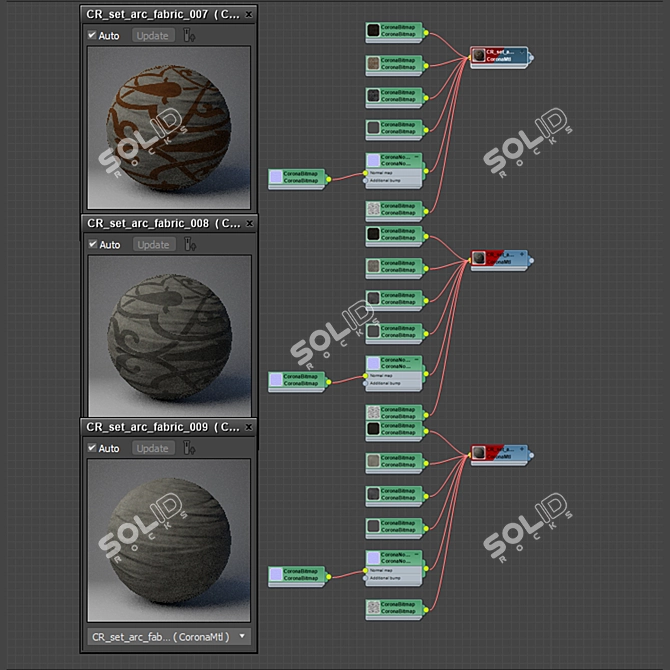The width and height of the screenshot is (670, 670).
Task: Click Additional bump socket in top CoronaNormal
Action: coord(365,181)
